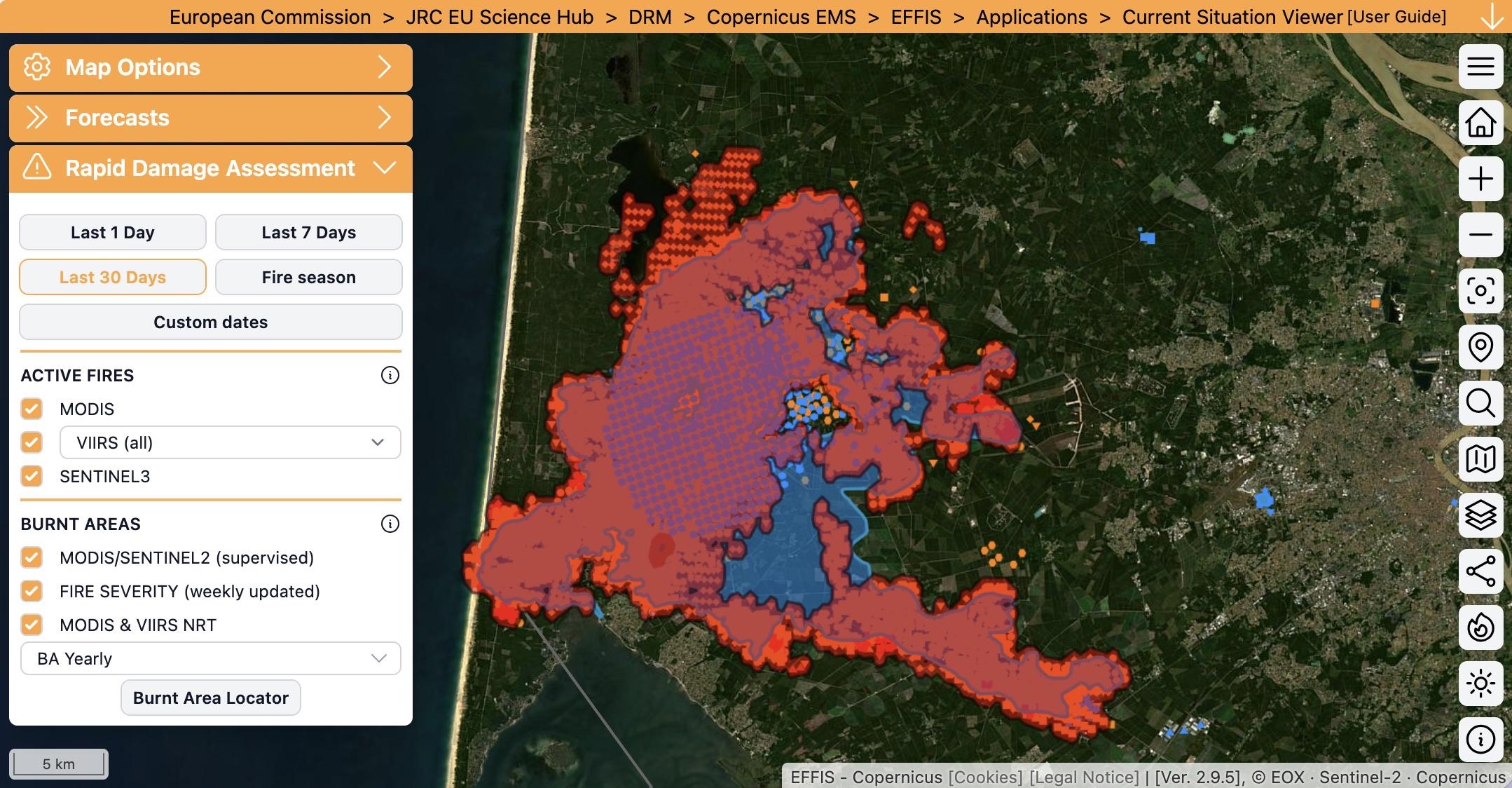Screen dimensions: 1512x788
Task: Open the Cookies link
Action: click(985, 777)
